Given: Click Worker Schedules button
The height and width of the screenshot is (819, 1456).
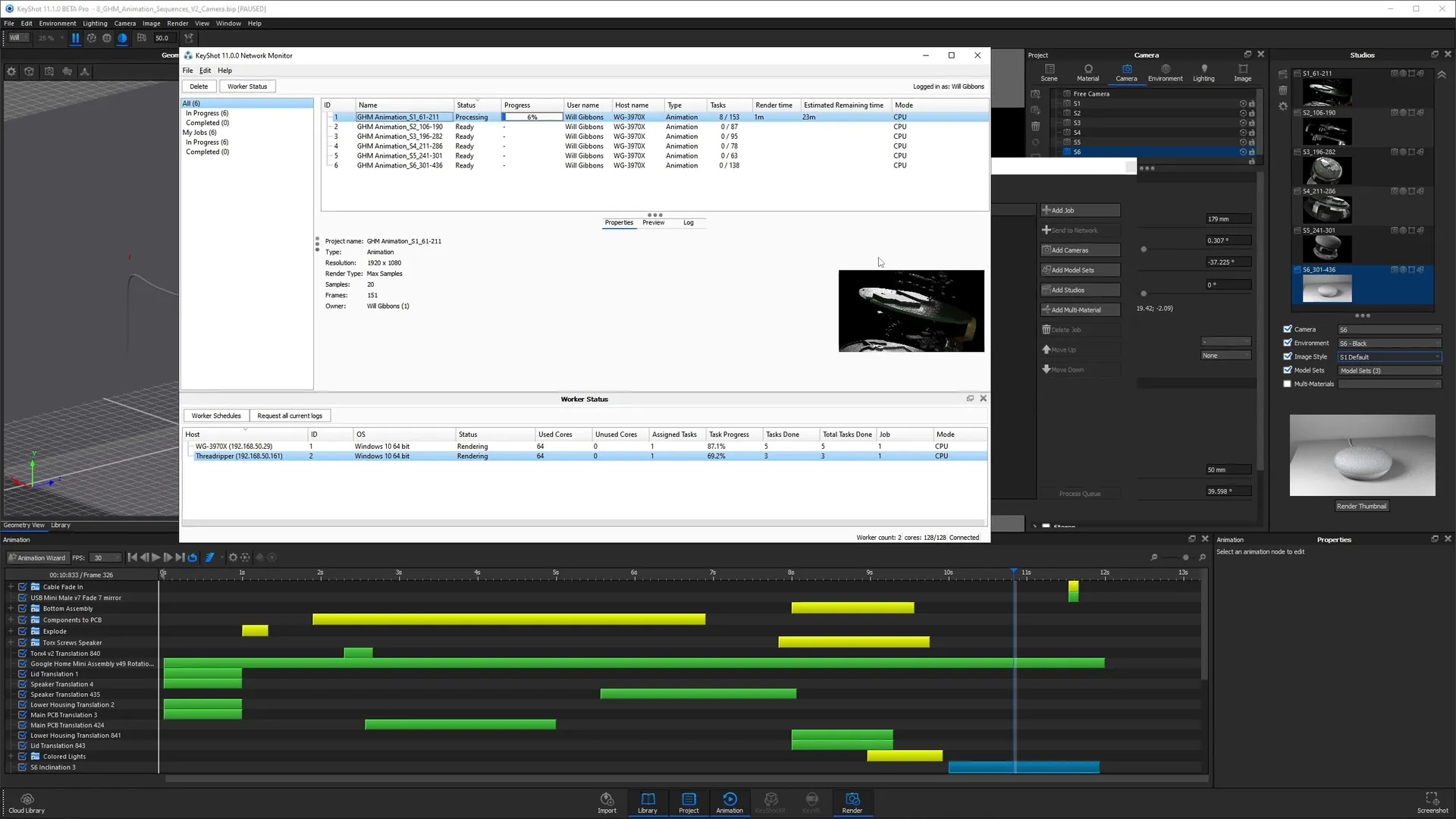Looking at the screenshot, I should (216, 416).
